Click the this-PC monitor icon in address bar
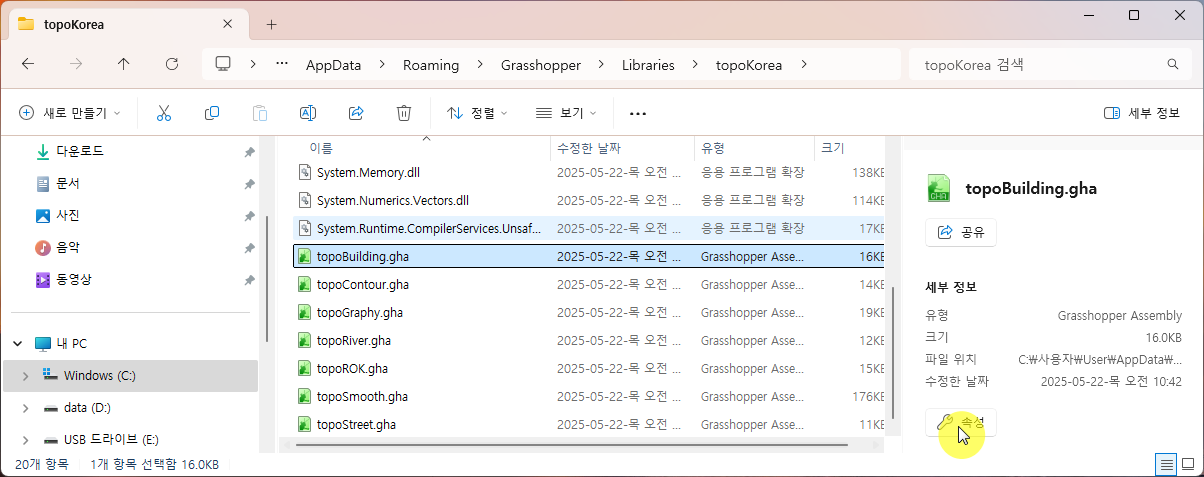 tap(223, 64)
